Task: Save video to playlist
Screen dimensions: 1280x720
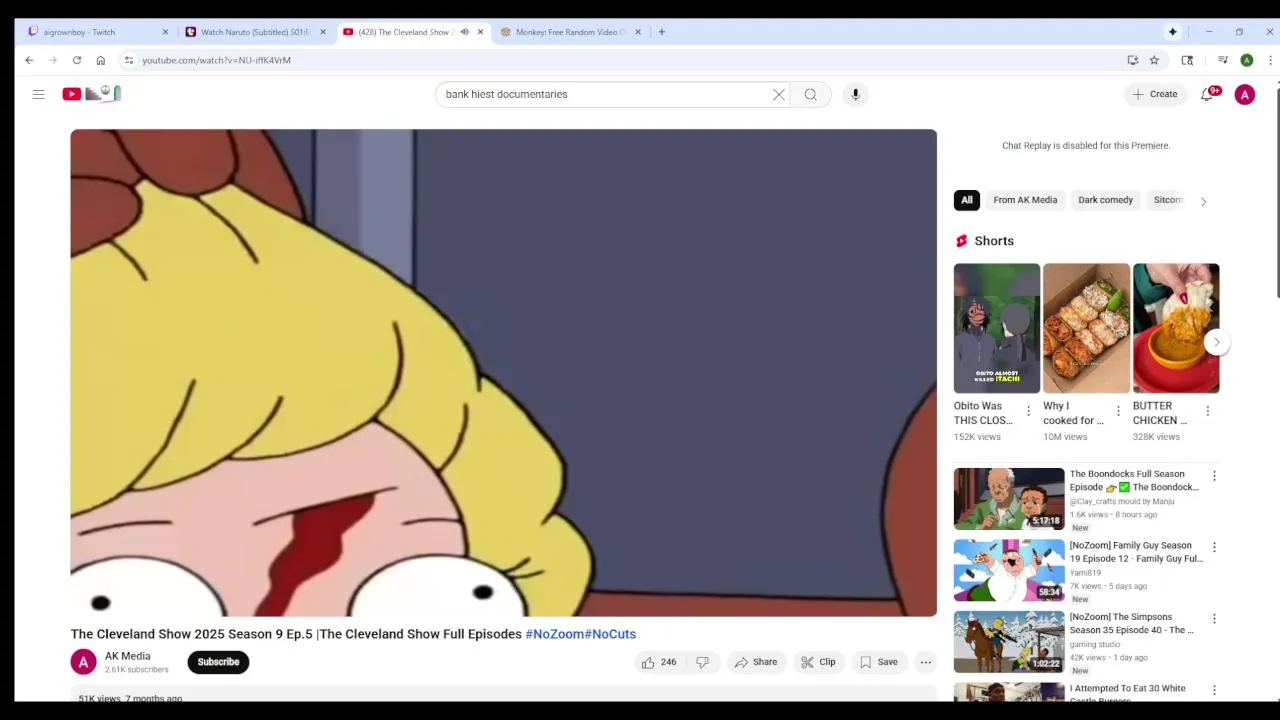Action: point(879,662)
